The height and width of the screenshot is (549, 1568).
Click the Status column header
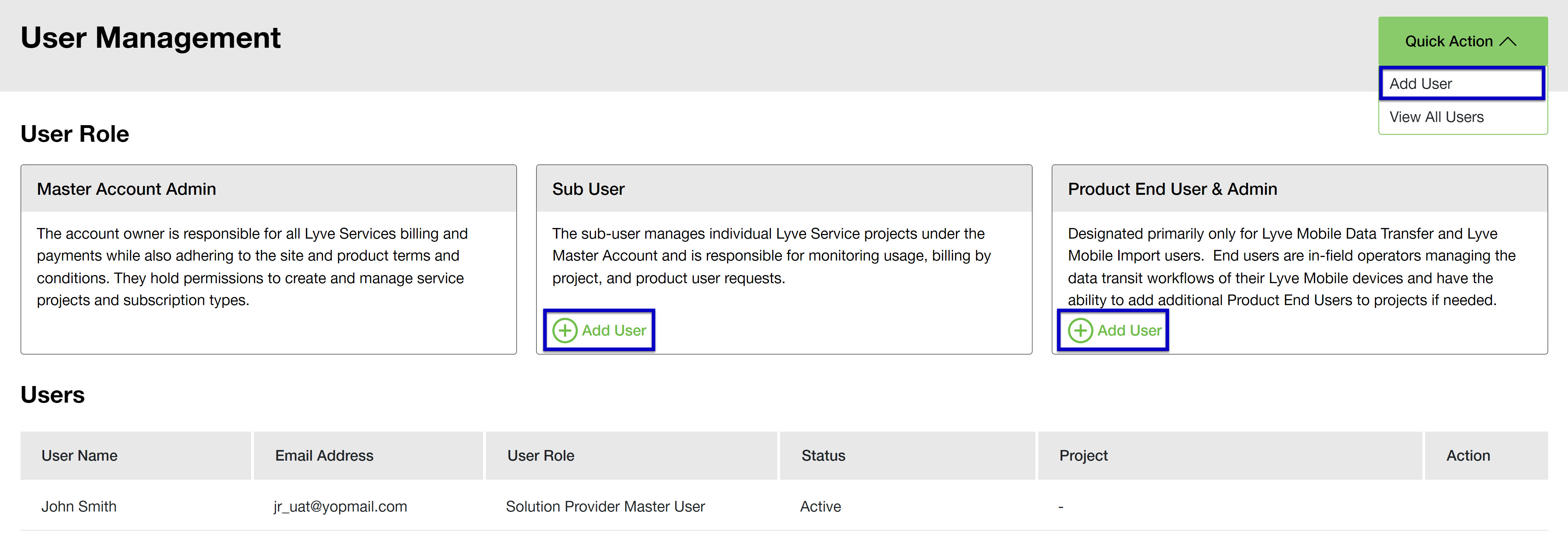coord(823,455)
